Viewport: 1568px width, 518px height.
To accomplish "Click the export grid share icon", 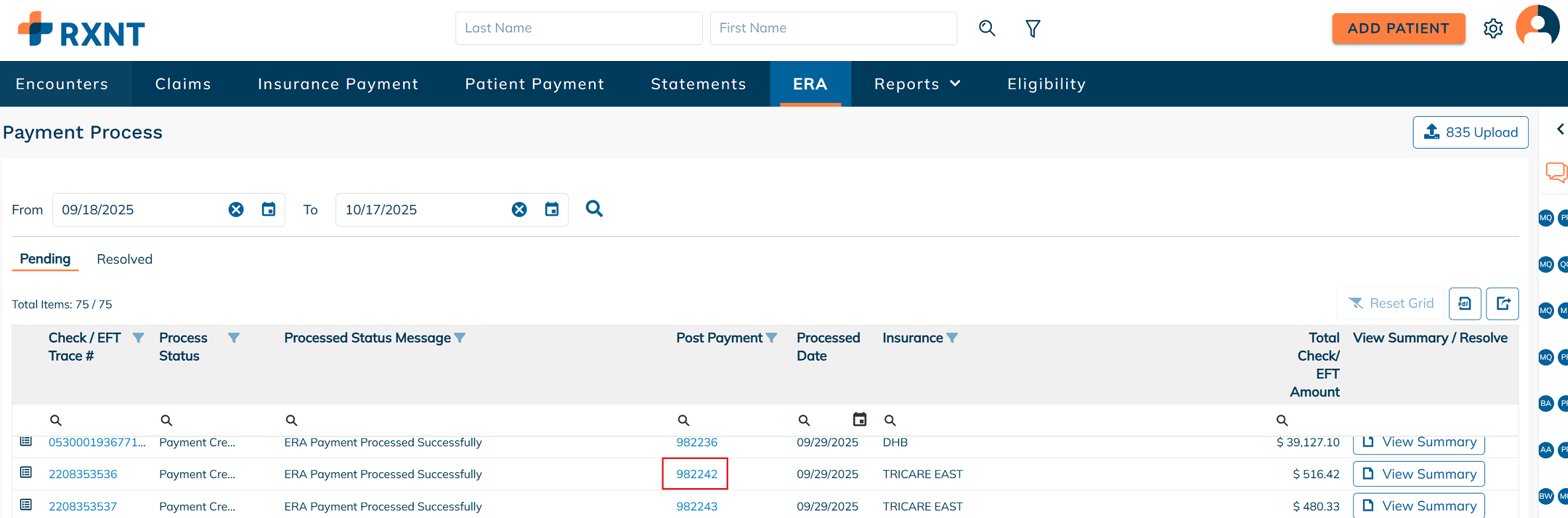I will [x=1502, y=304].
